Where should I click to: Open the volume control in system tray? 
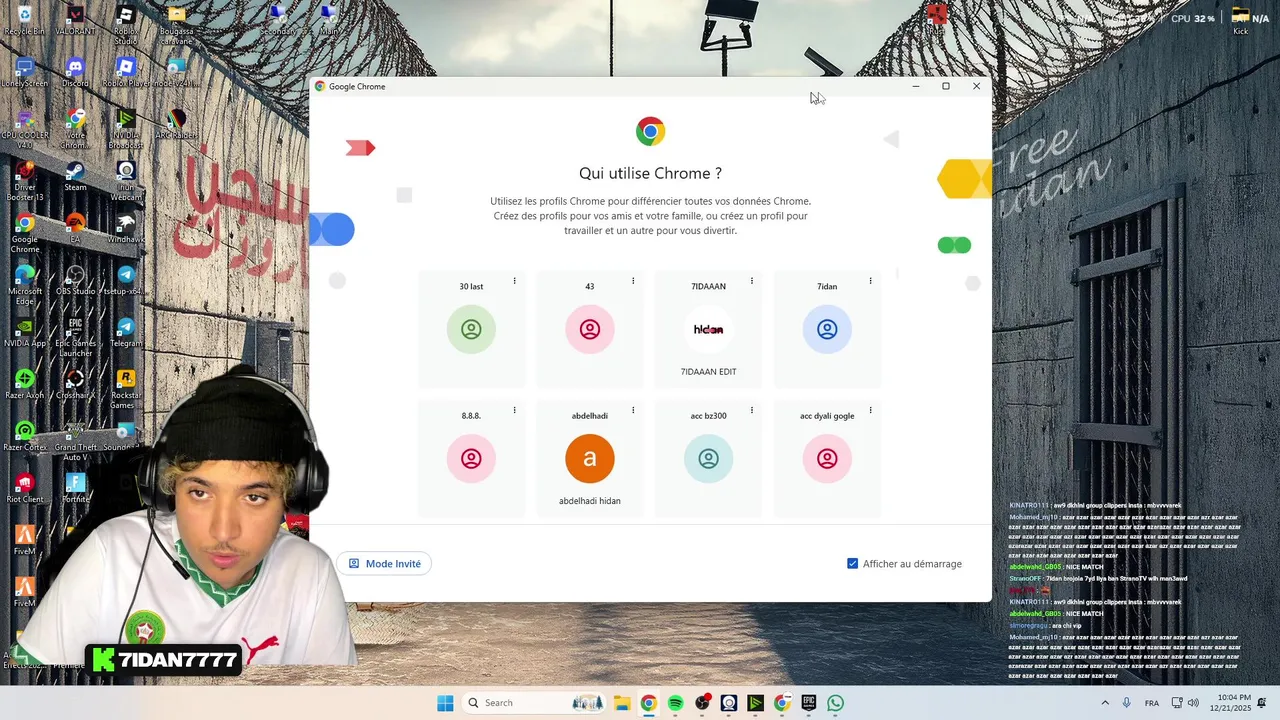pyautogui.click(x=1193, y=703)
